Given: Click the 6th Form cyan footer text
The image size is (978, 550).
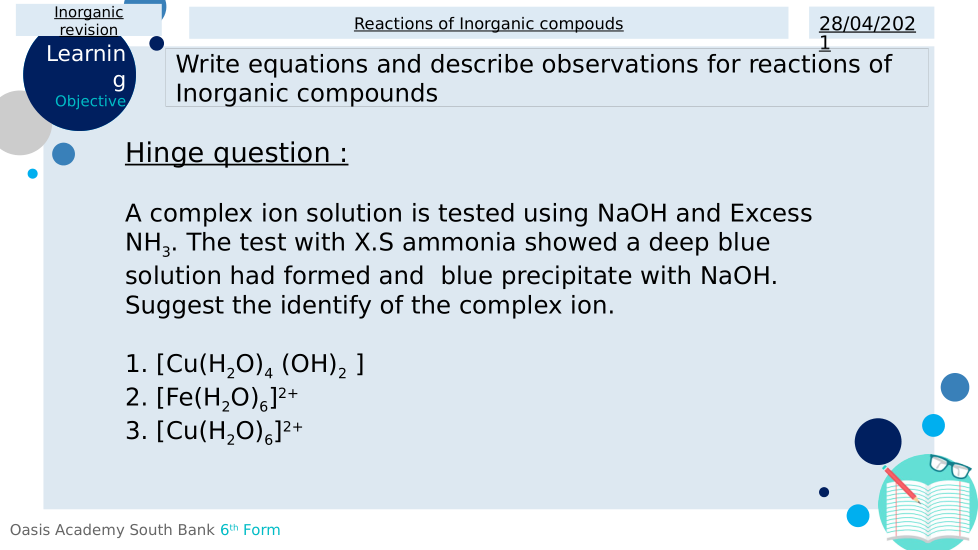Looking at the screenshot, I should tap(250, 530).
